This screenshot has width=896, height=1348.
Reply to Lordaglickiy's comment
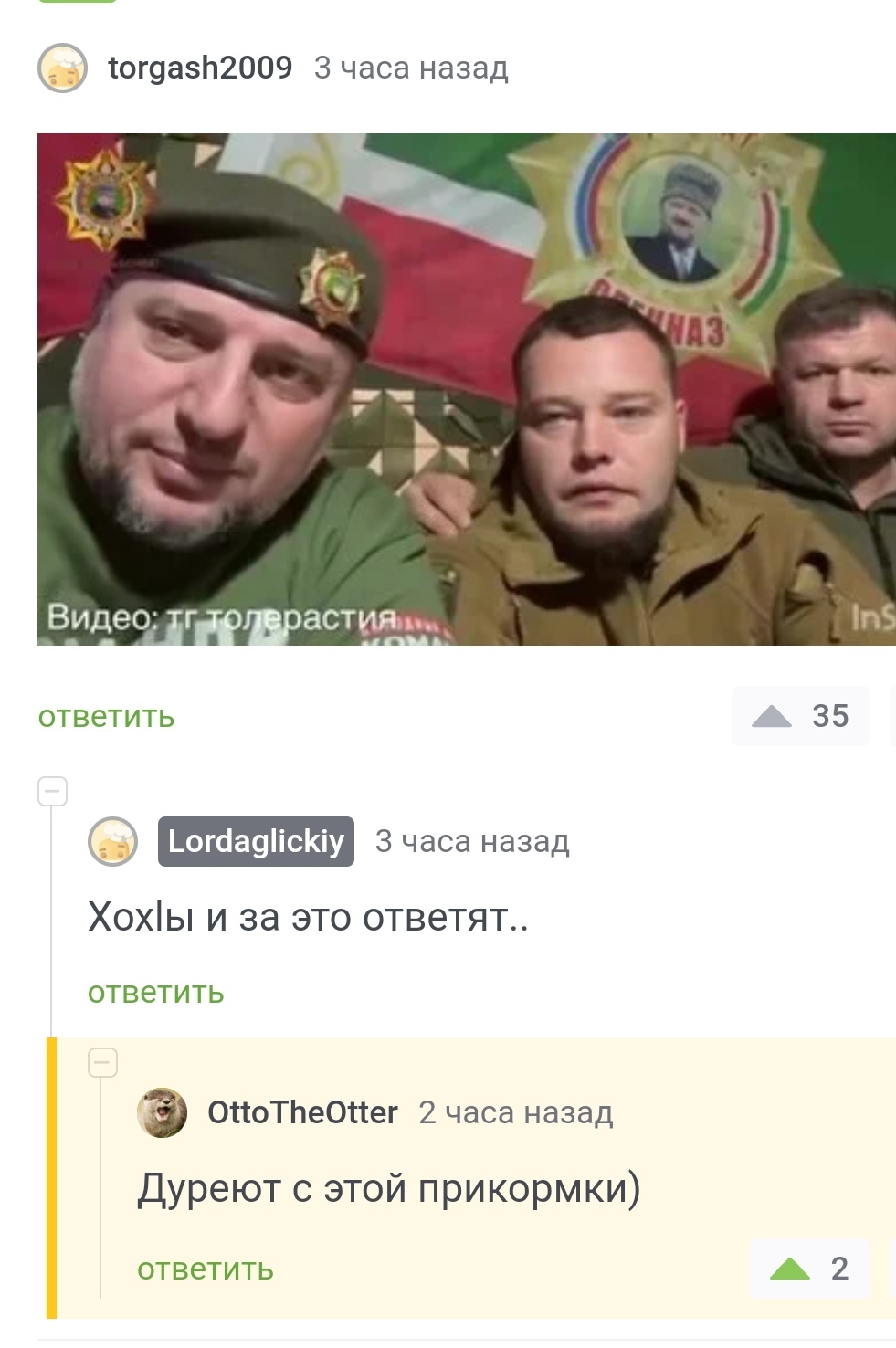point(156,993)
